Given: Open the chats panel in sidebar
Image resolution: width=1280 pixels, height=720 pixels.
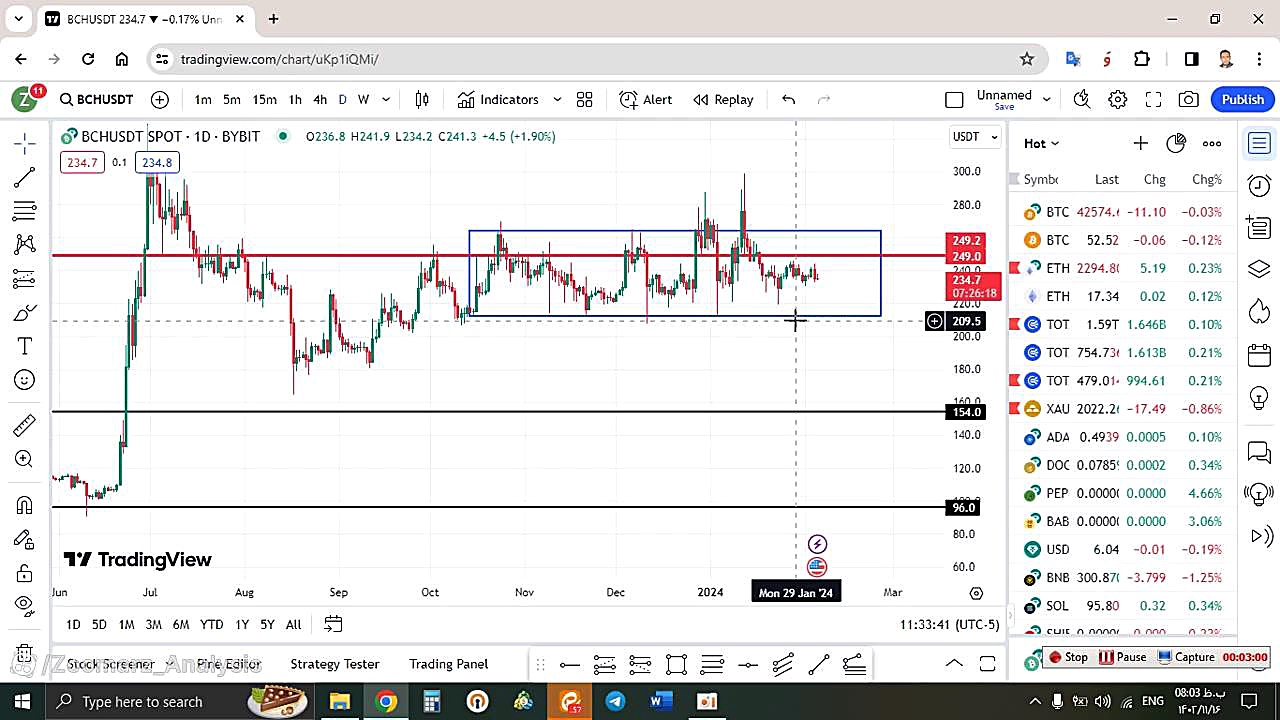Looking at the screenshot, I should pos(1259,453).
